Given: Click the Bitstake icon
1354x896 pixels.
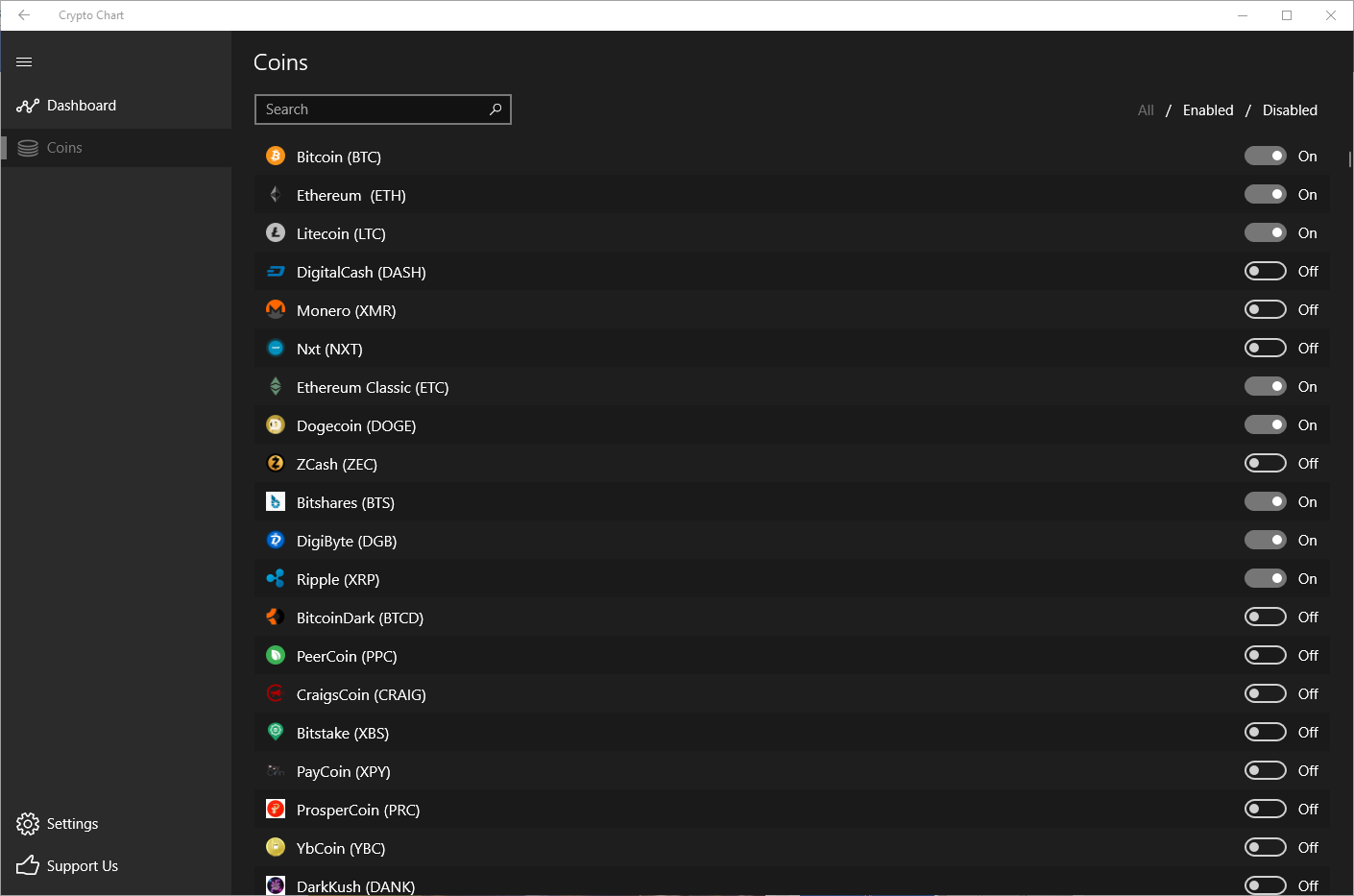Looking at the screenshot, I should pyautogui.click(x=276, y=732).
